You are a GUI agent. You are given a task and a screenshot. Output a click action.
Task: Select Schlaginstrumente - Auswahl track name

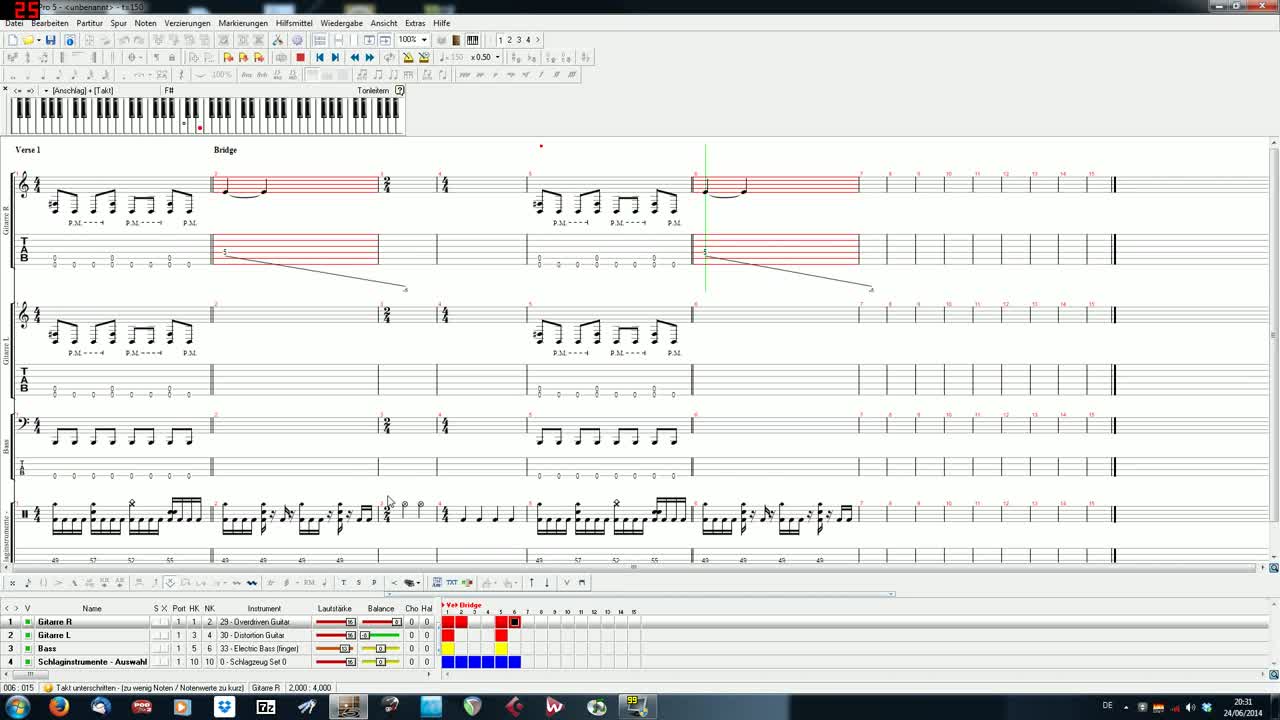92,662
